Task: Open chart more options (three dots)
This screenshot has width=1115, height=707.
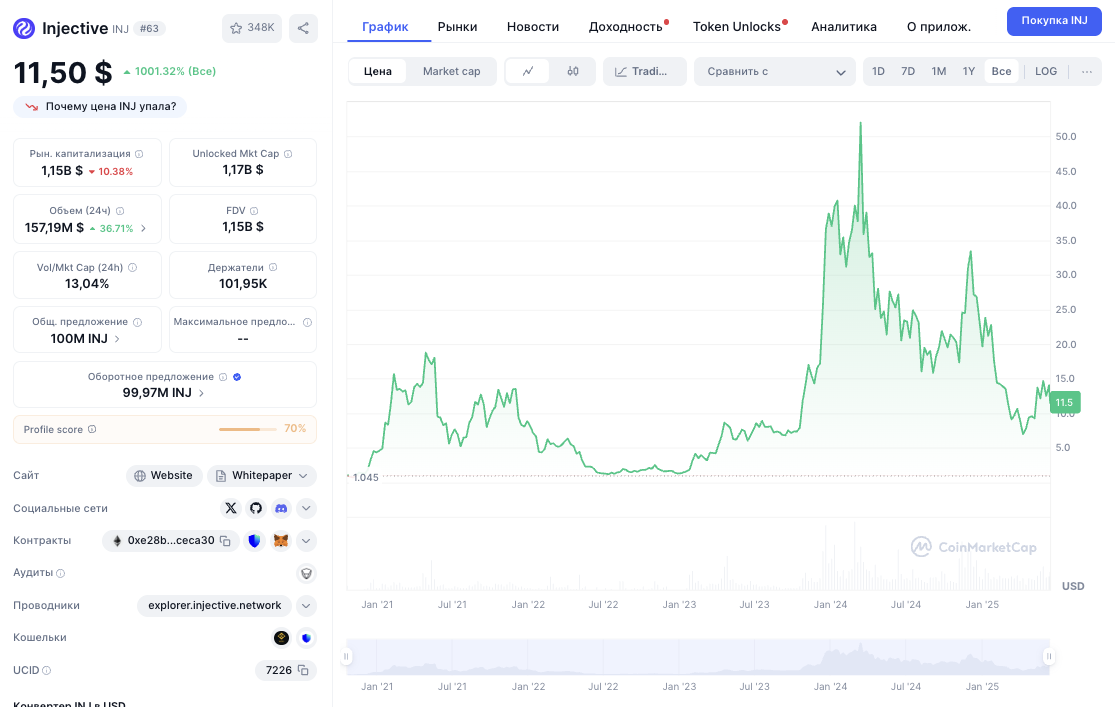Action: coord(1087,71)
